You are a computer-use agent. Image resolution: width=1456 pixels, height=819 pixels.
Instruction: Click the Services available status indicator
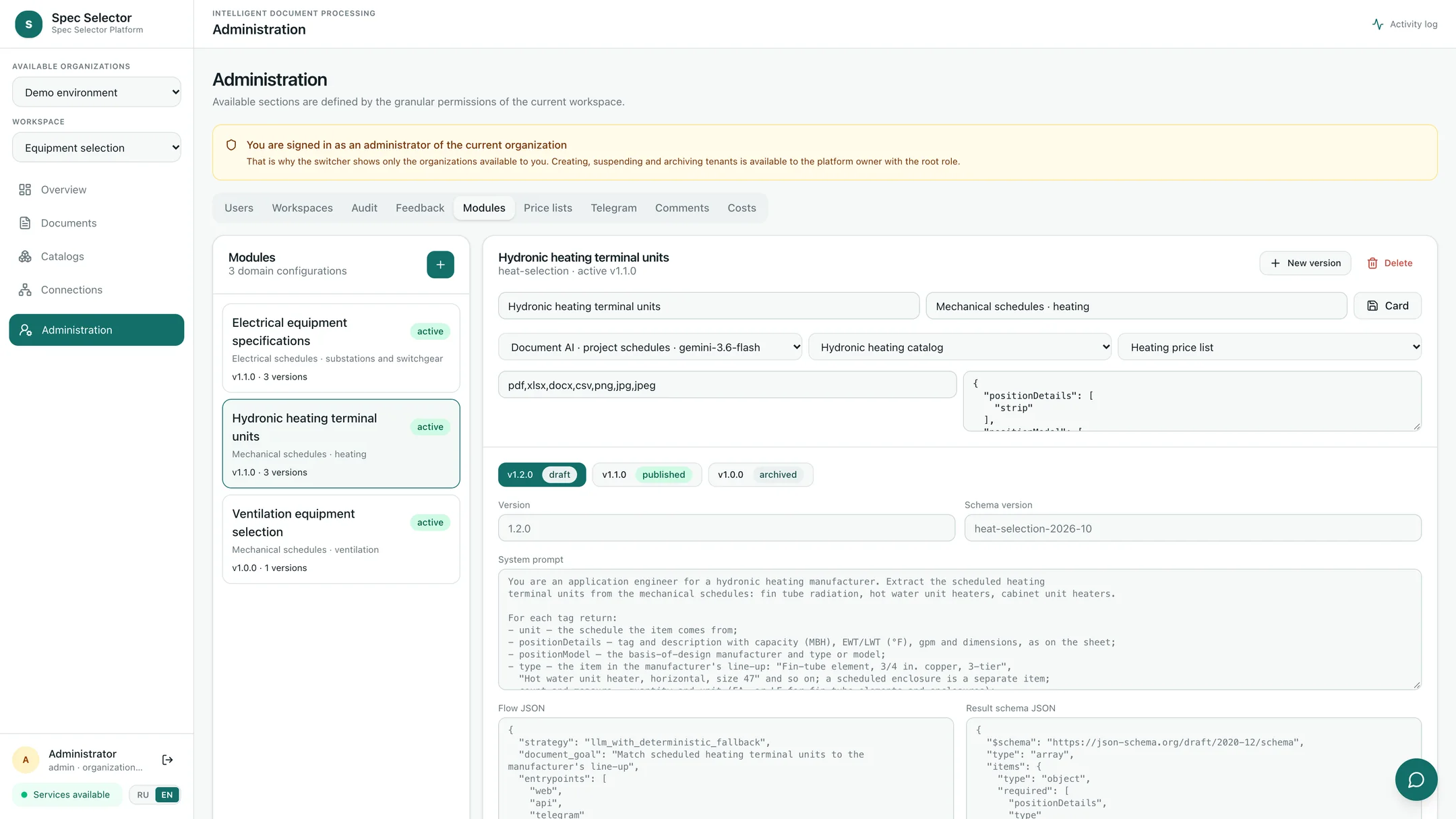pos(66,795)
